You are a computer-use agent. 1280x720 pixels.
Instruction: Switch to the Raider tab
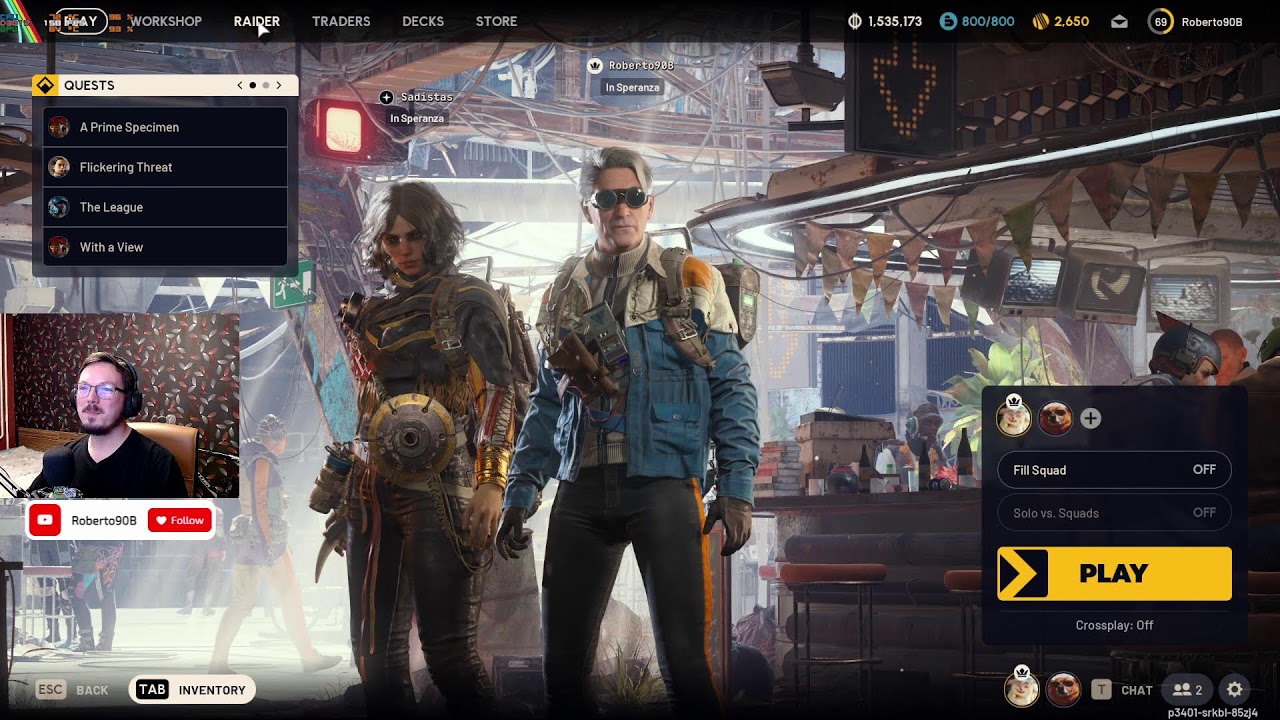point(257,21)
